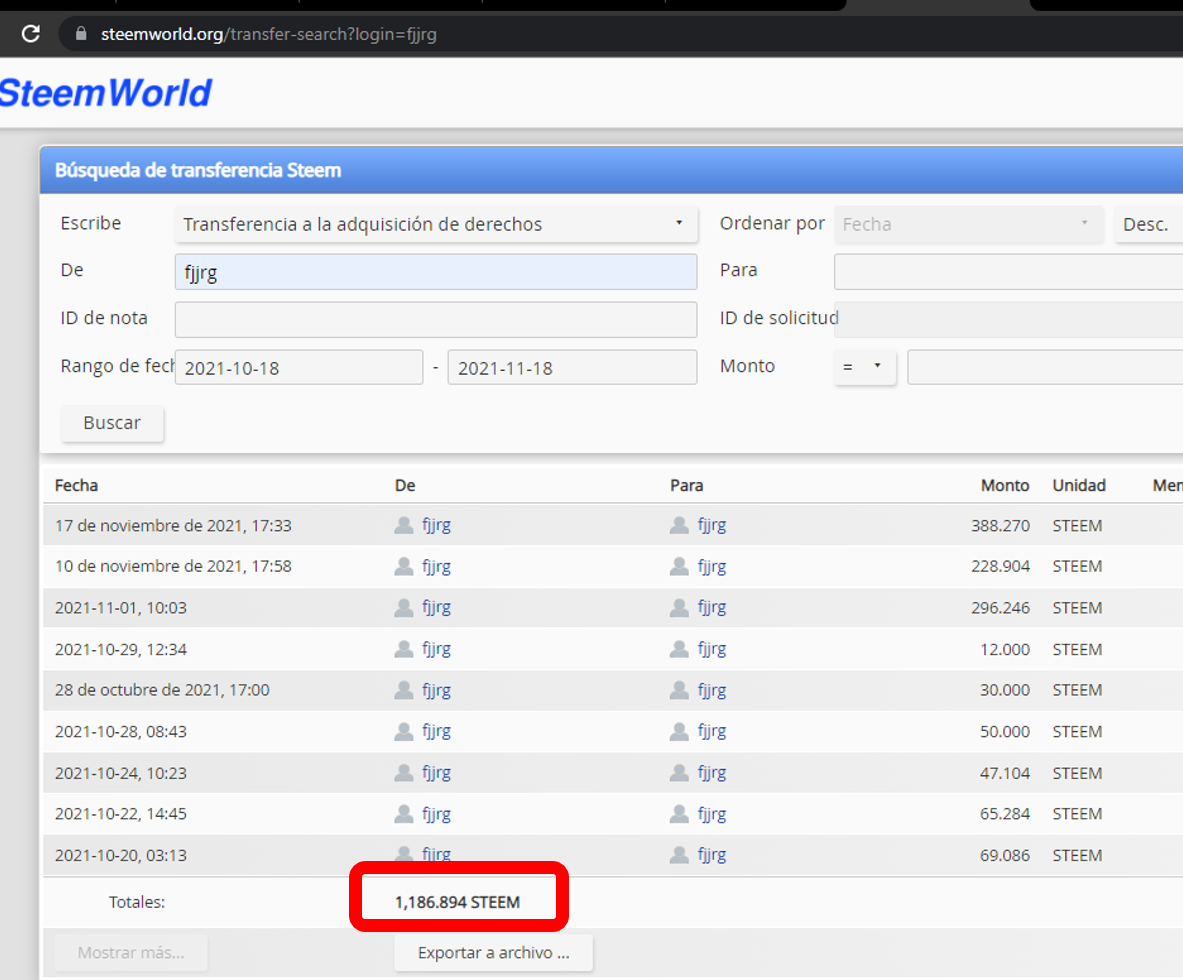Click the end date field 2021-11-18
The height and width of the screenshot is (980, 1183).
pyautogui.click(x=572, y=367)
